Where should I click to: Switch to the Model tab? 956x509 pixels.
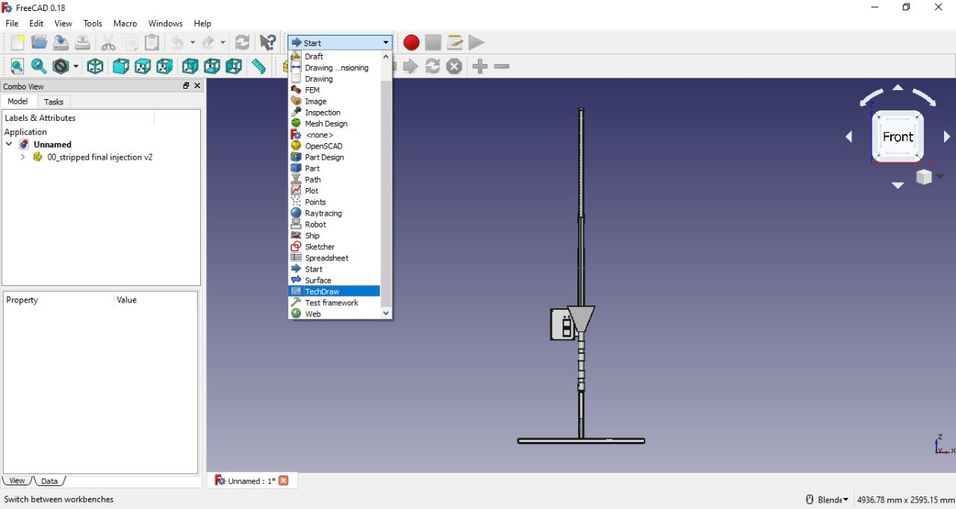18,101
